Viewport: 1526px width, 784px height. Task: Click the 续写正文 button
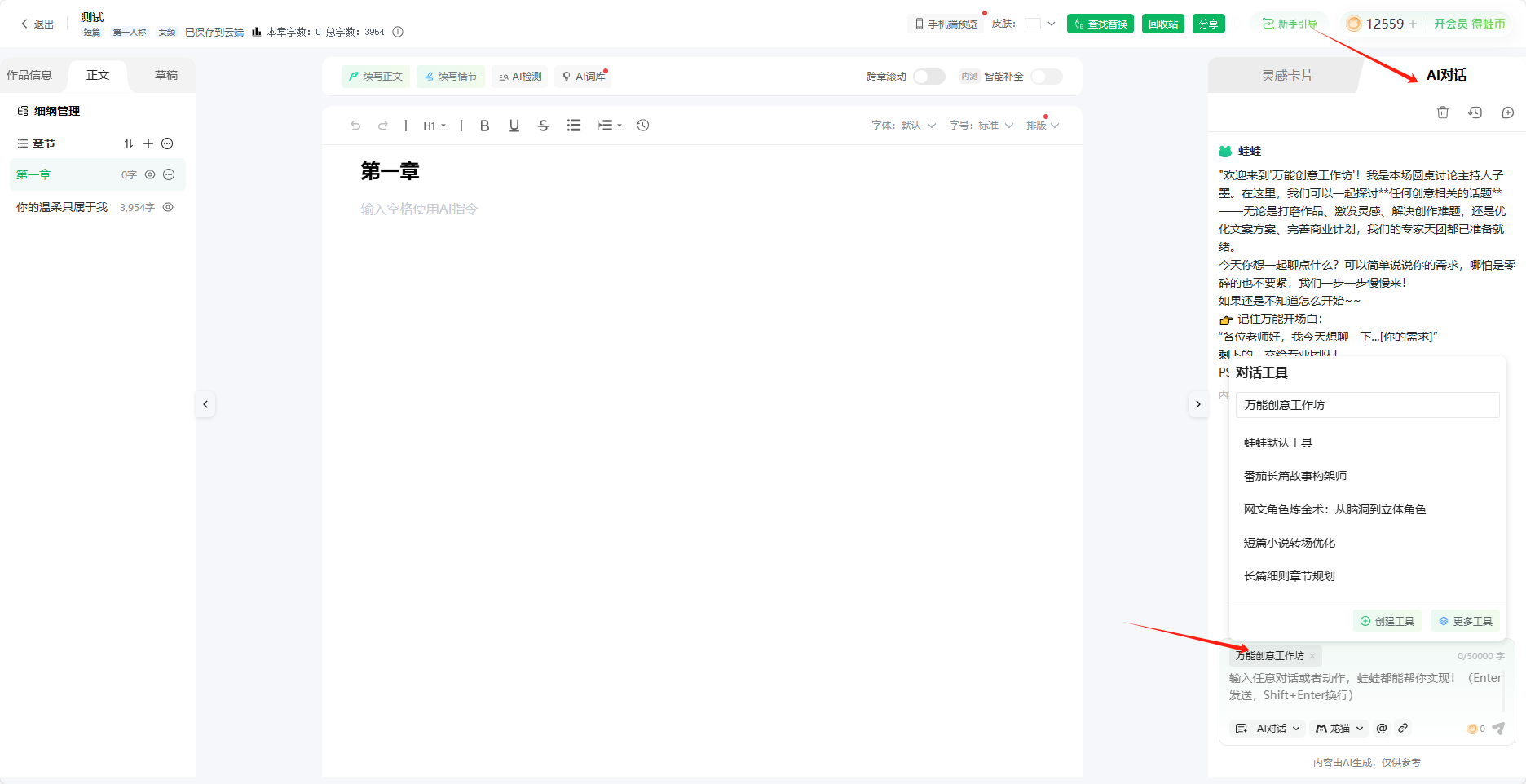pos(376,77)
